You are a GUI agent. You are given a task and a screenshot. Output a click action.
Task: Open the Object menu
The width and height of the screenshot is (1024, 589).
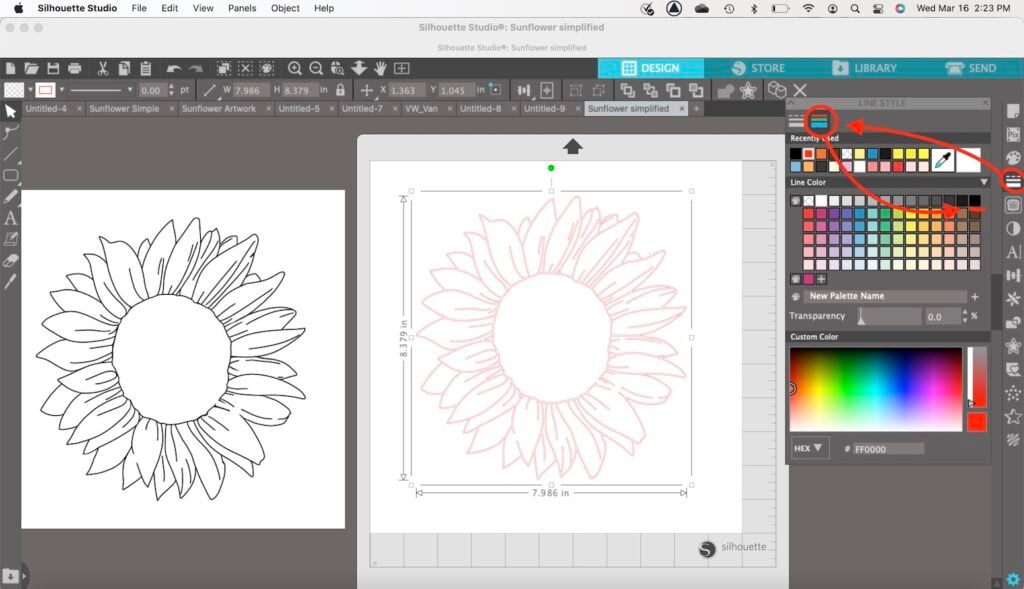click(285, 8)
